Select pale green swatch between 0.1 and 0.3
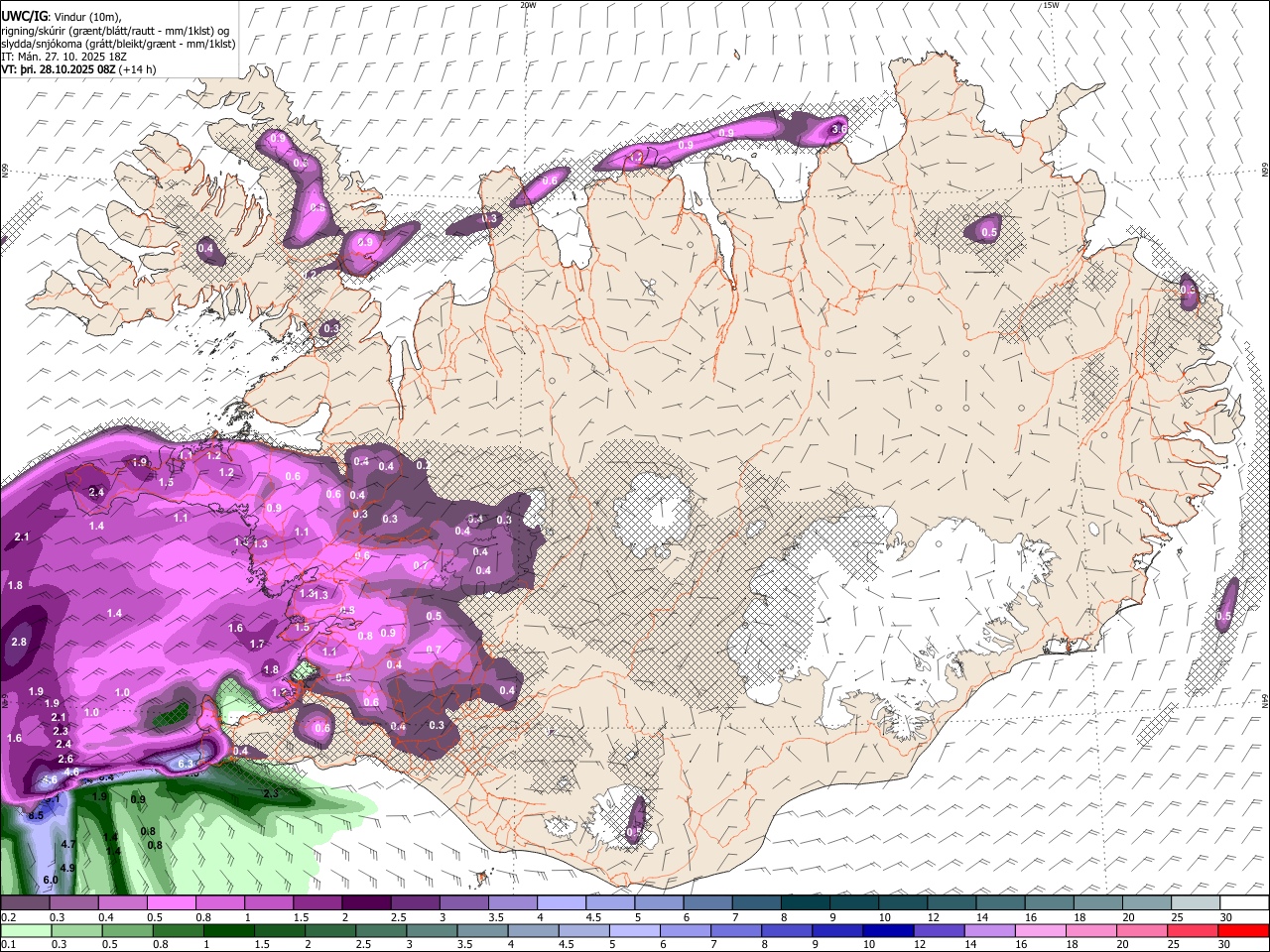 tap(27, 930)
